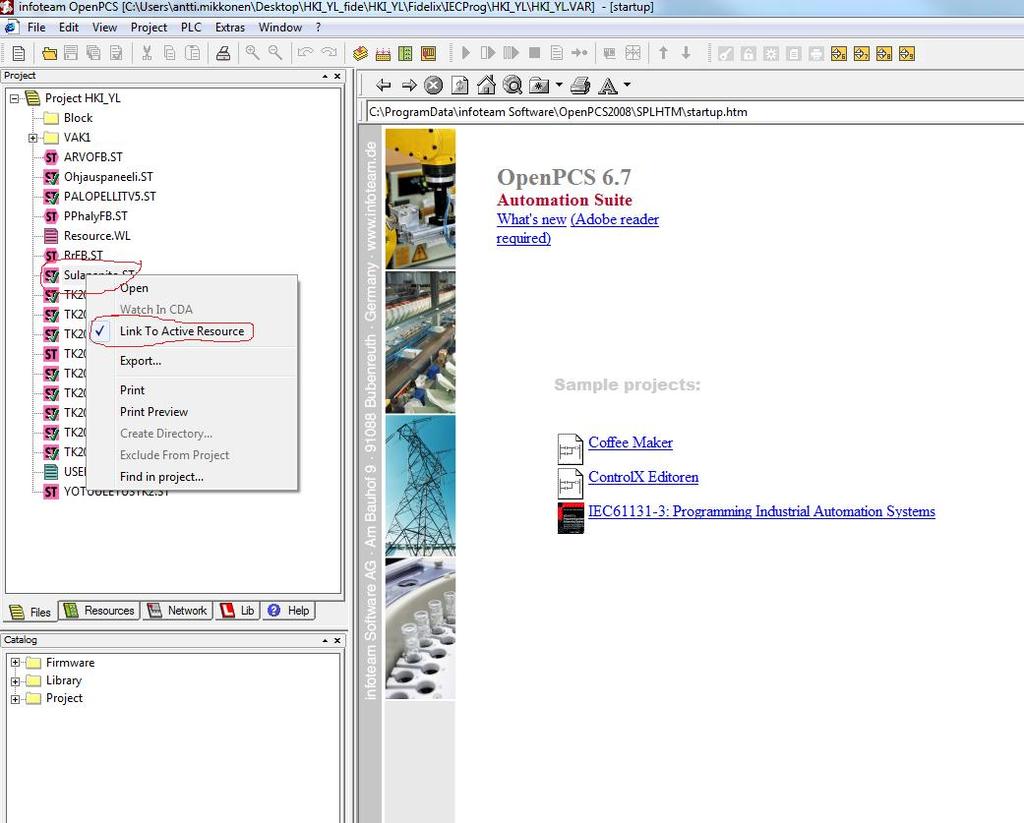Screen dimensions: 1024x823
Task: Choose Open in the context menu
Action: click(134, 288)
